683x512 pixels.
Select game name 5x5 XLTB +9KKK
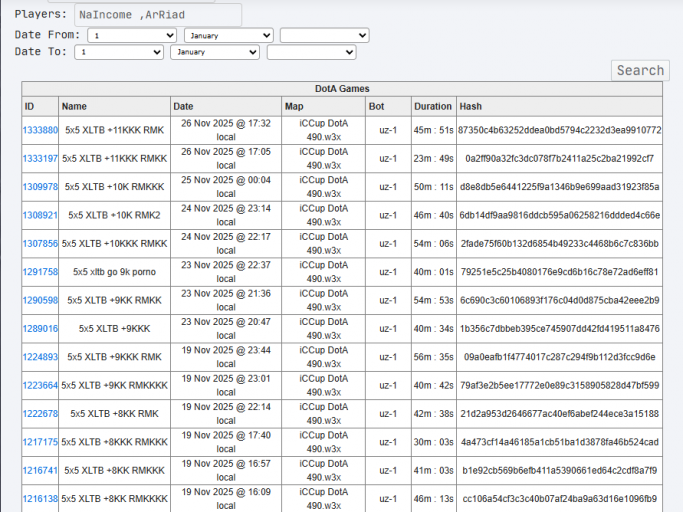point(115,328)
